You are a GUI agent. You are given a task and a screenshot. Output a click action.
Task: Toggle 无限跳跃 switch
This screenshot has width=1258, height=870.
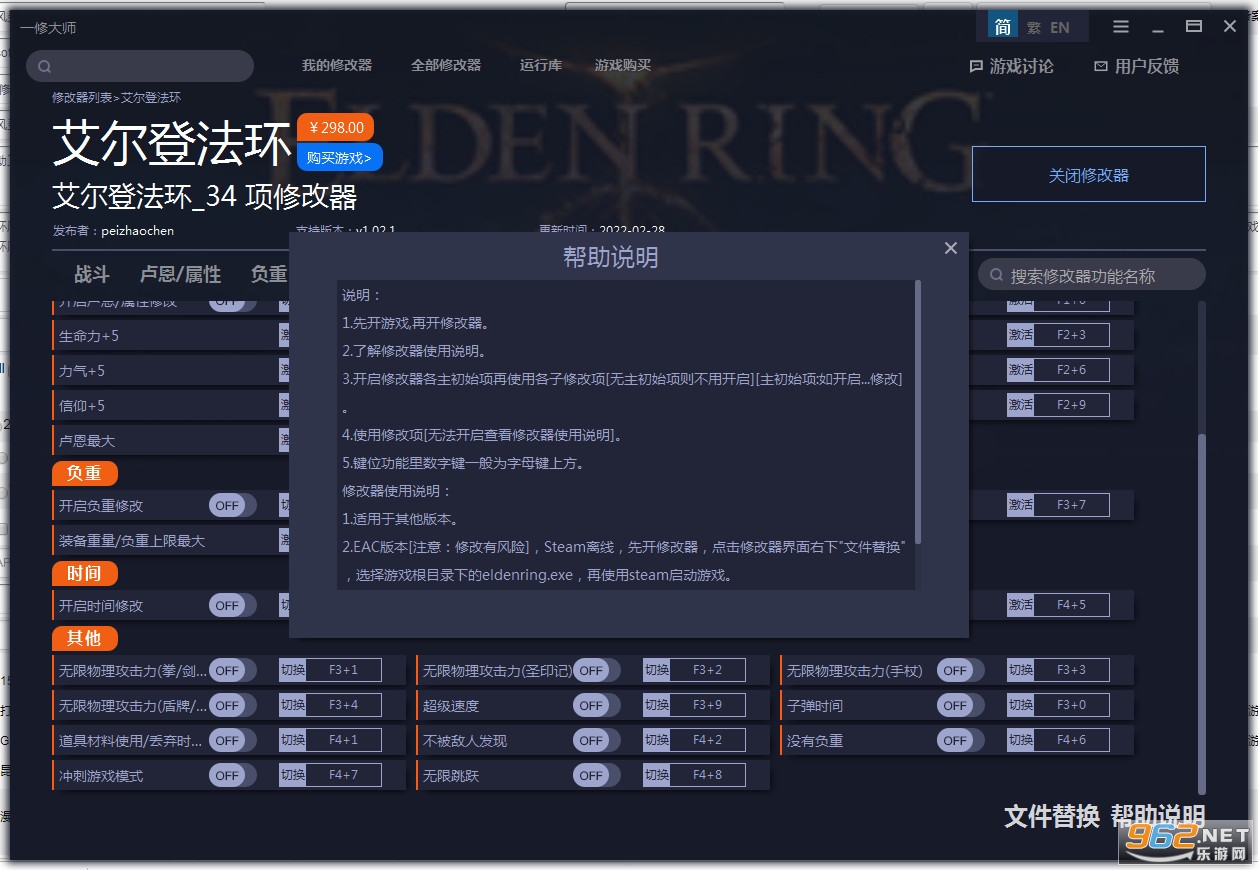click(596, 775)
